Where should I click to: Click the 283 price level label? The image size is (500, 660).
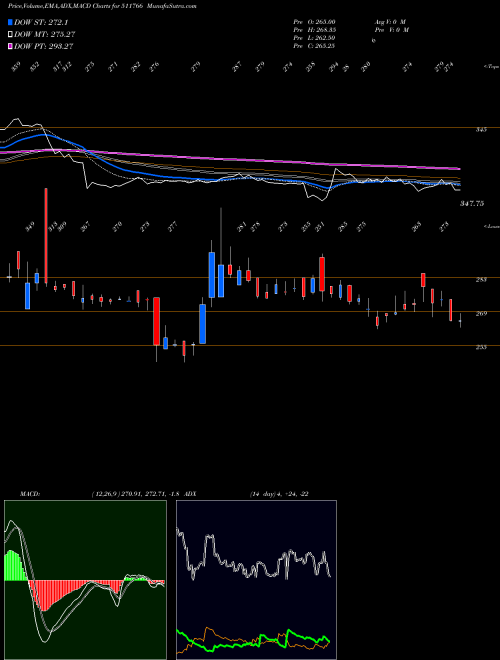click(x=481, y=279)
